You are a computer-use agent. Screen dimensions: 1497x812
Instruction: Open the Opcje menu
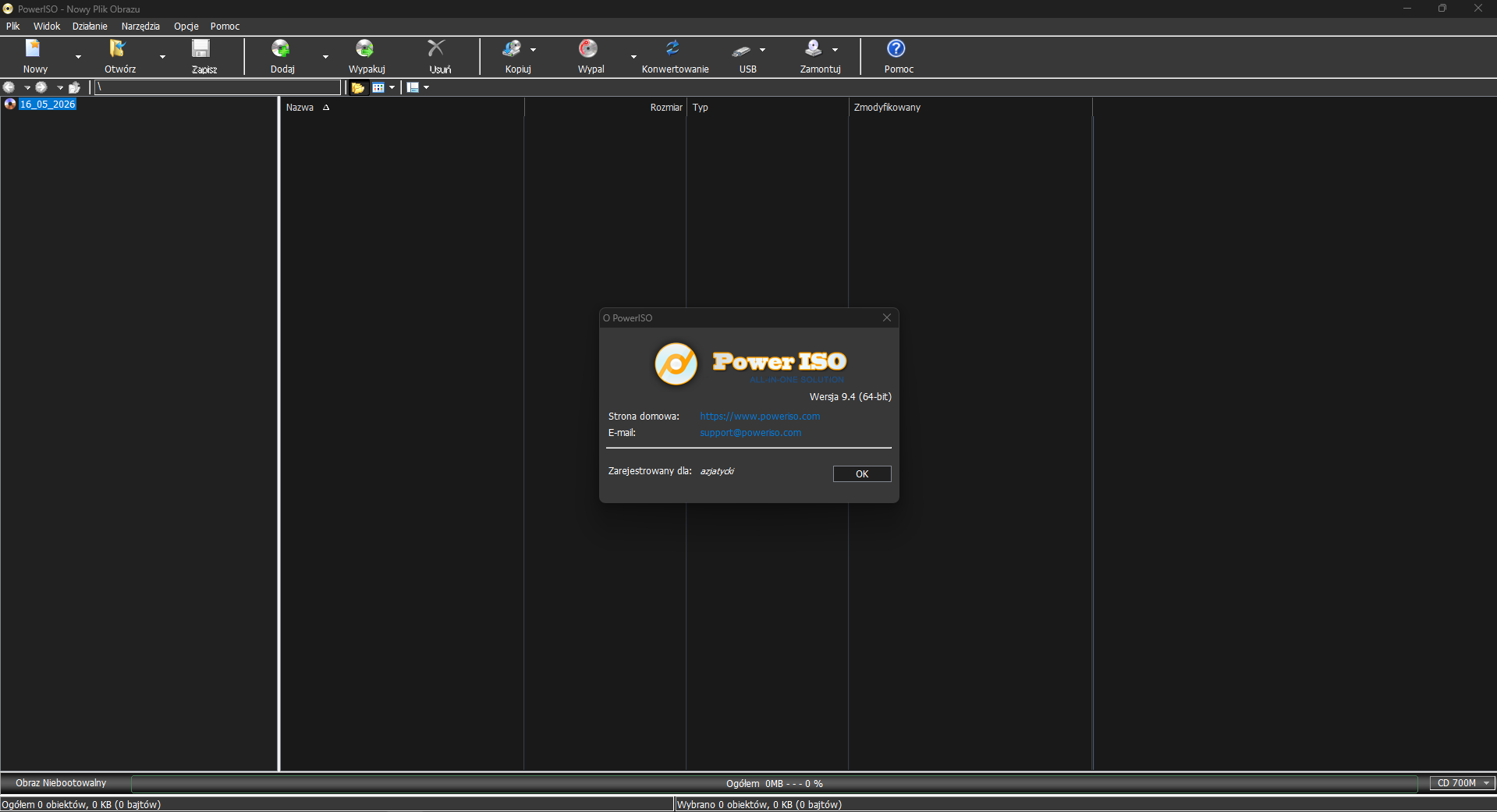pos(186,27)
